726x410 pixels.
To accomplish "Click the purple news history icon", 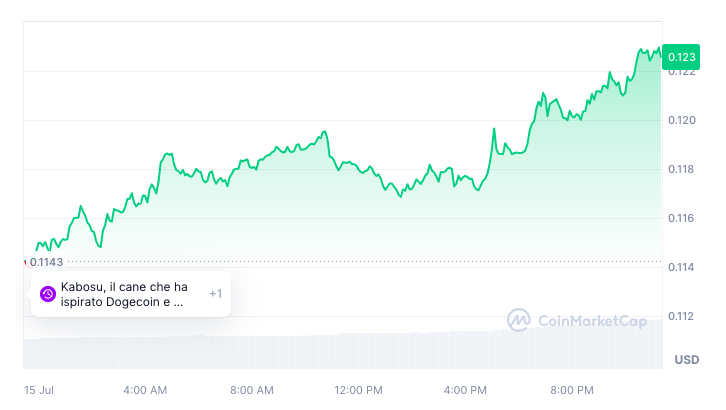I will 48,294.
